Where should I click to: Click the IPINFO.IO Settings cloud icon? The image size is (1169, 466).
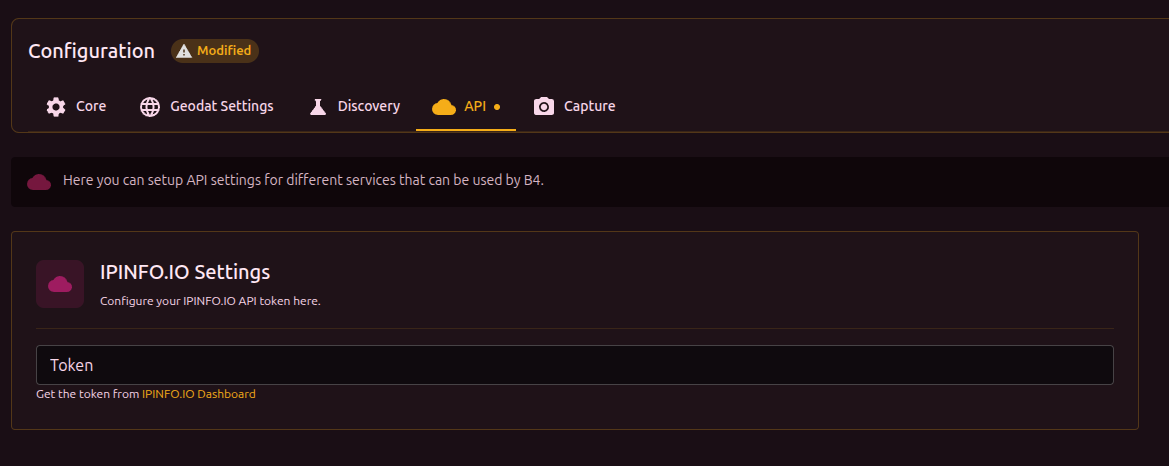click(60, 284)
